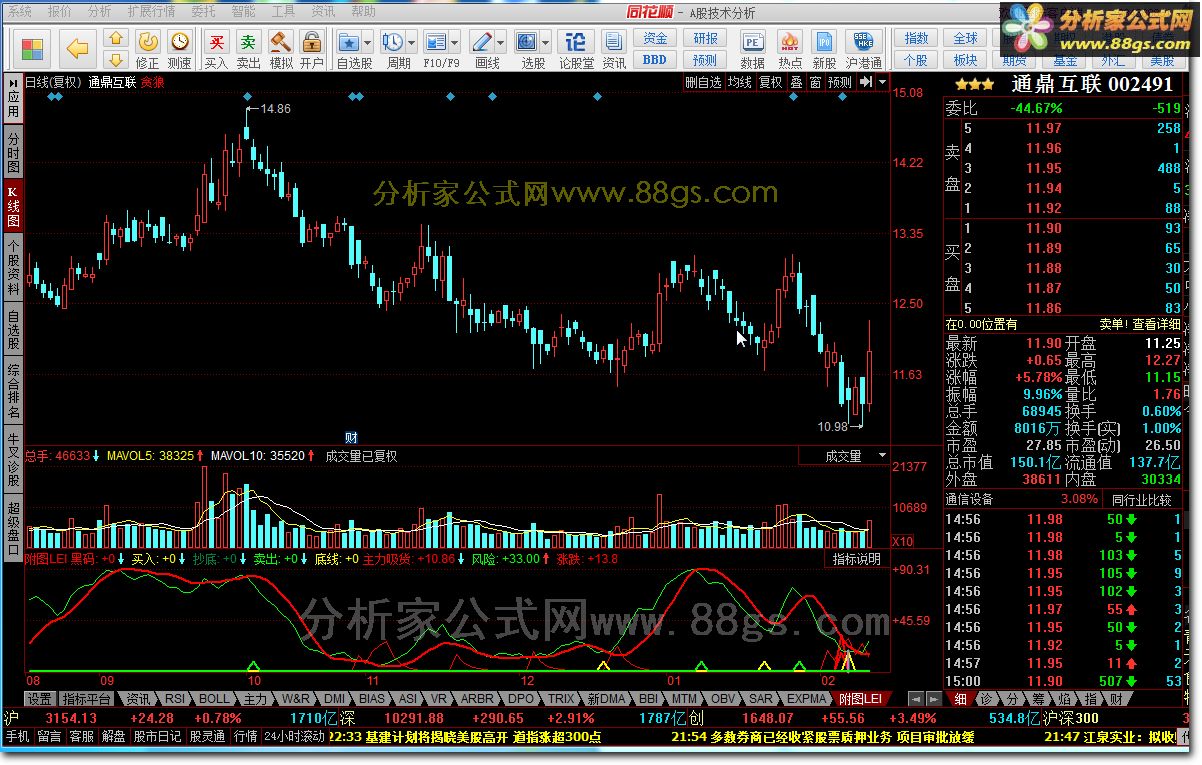
Task: Expand the dropdown arrow beside 画线
Action: [x=501, y=43]
